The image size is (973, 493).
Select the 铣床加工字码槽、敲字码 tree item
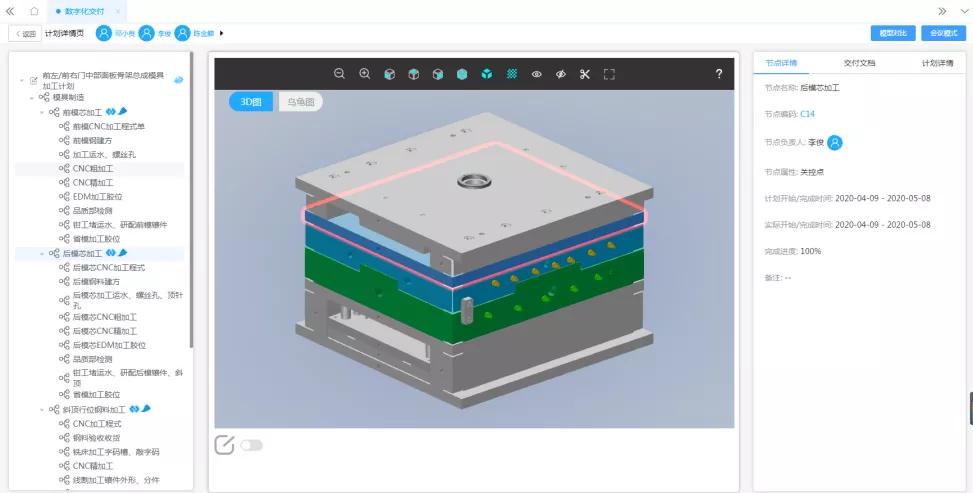116,452
